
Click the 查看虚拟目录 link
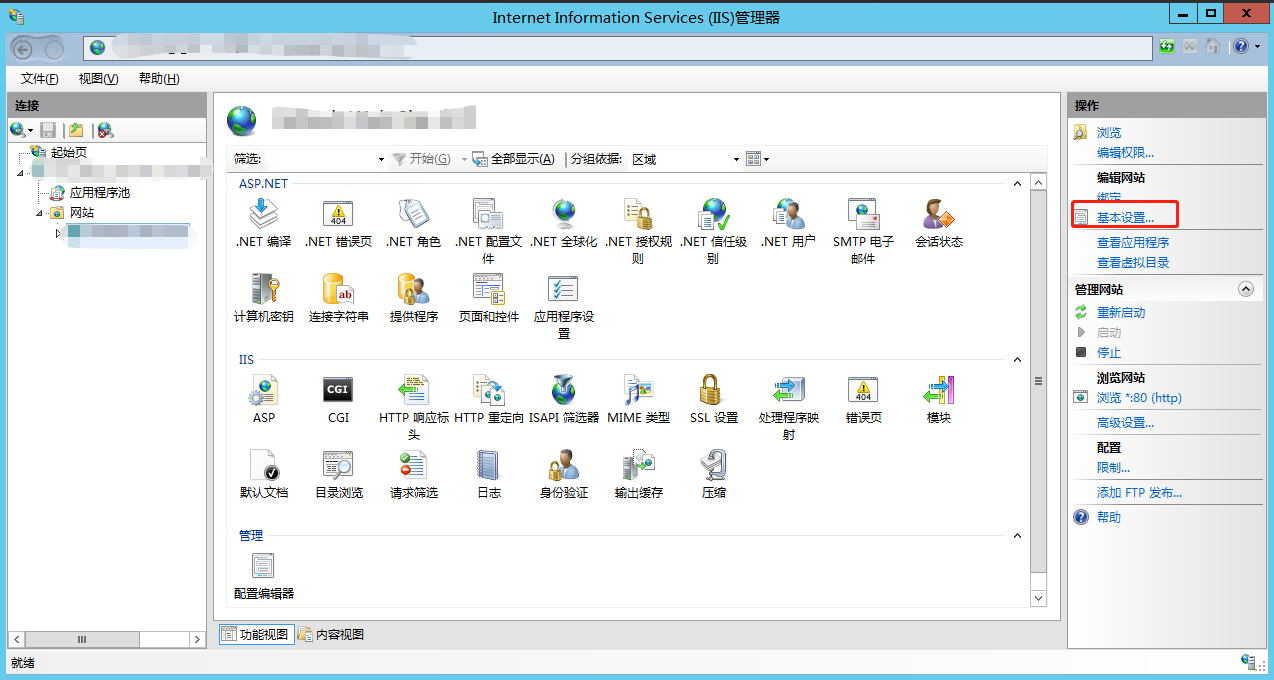(x=1133, y=262)
